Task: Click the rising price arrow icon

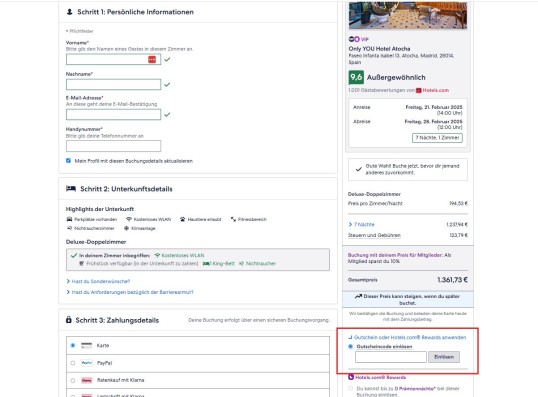Action: pyautogui.click(x=358, y=296)
